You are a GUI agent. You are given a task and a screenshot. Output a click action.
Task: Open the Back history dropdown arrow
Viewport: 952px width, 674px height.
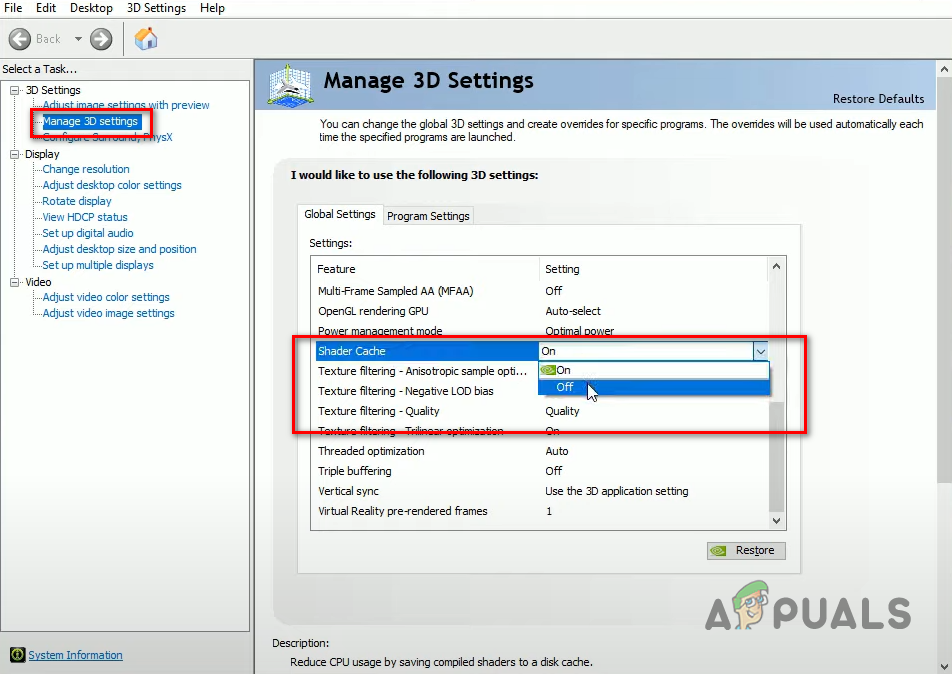(x=78, y=39)
